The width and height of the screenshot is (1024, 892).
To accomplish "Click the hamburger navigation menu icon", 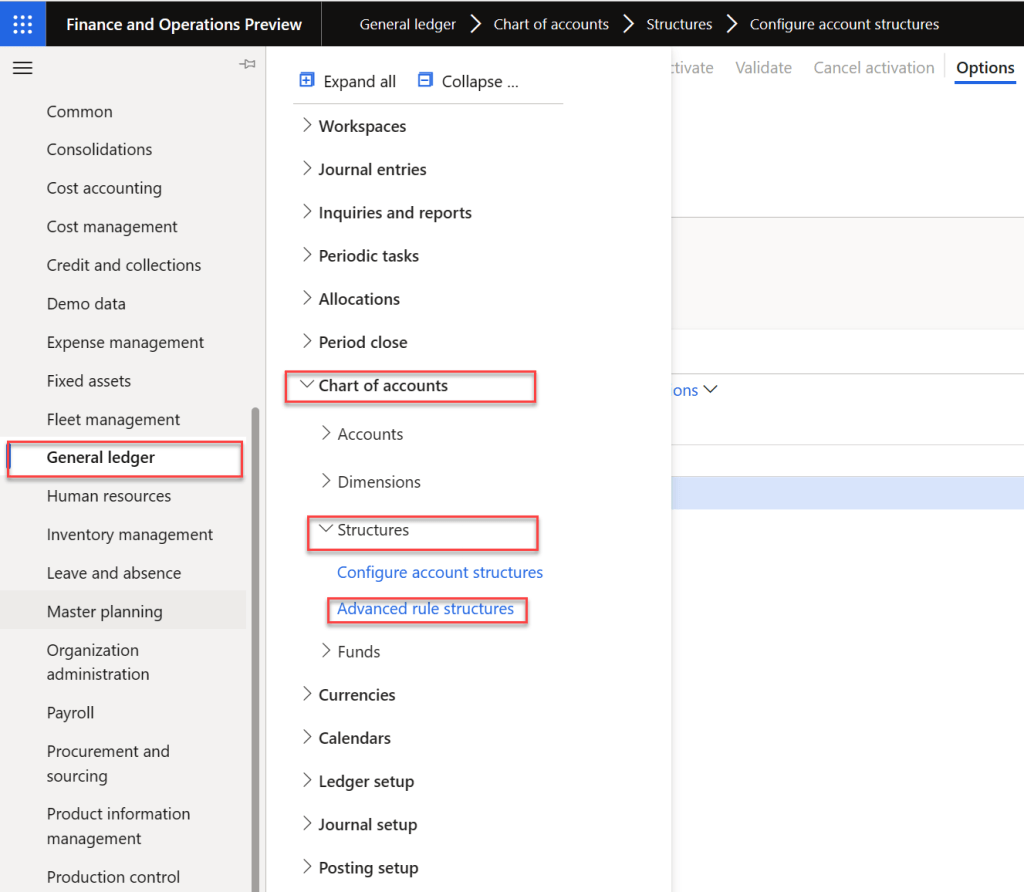I will [22, 68].
